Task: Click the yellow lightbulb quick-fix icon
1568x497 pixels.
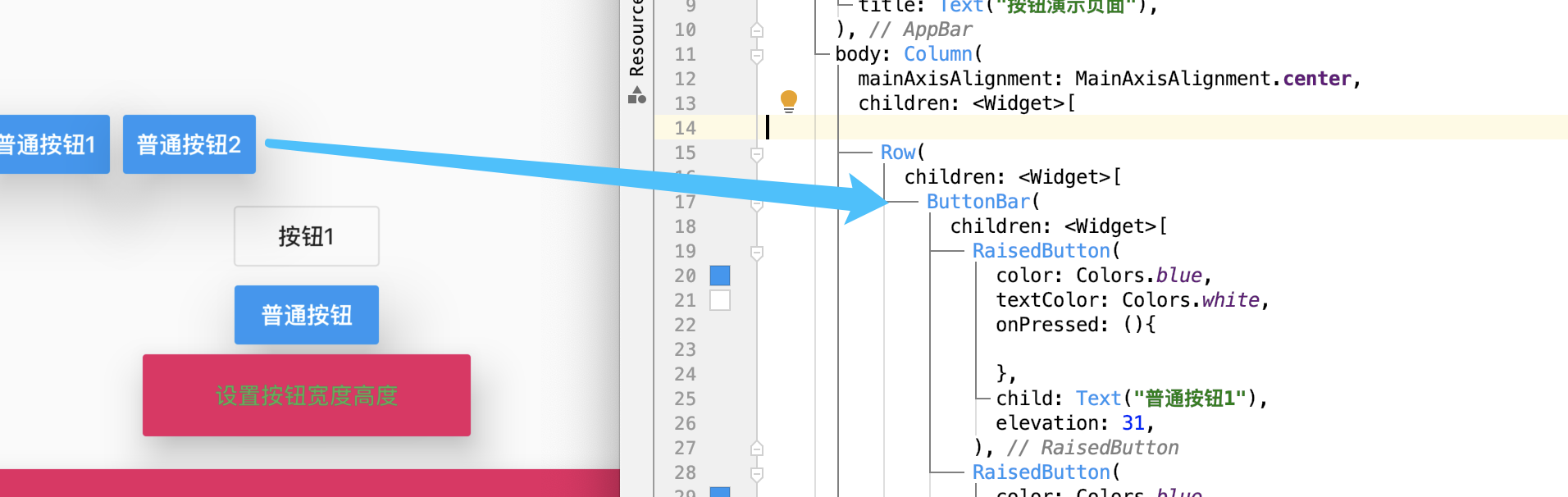Action: 788,101
